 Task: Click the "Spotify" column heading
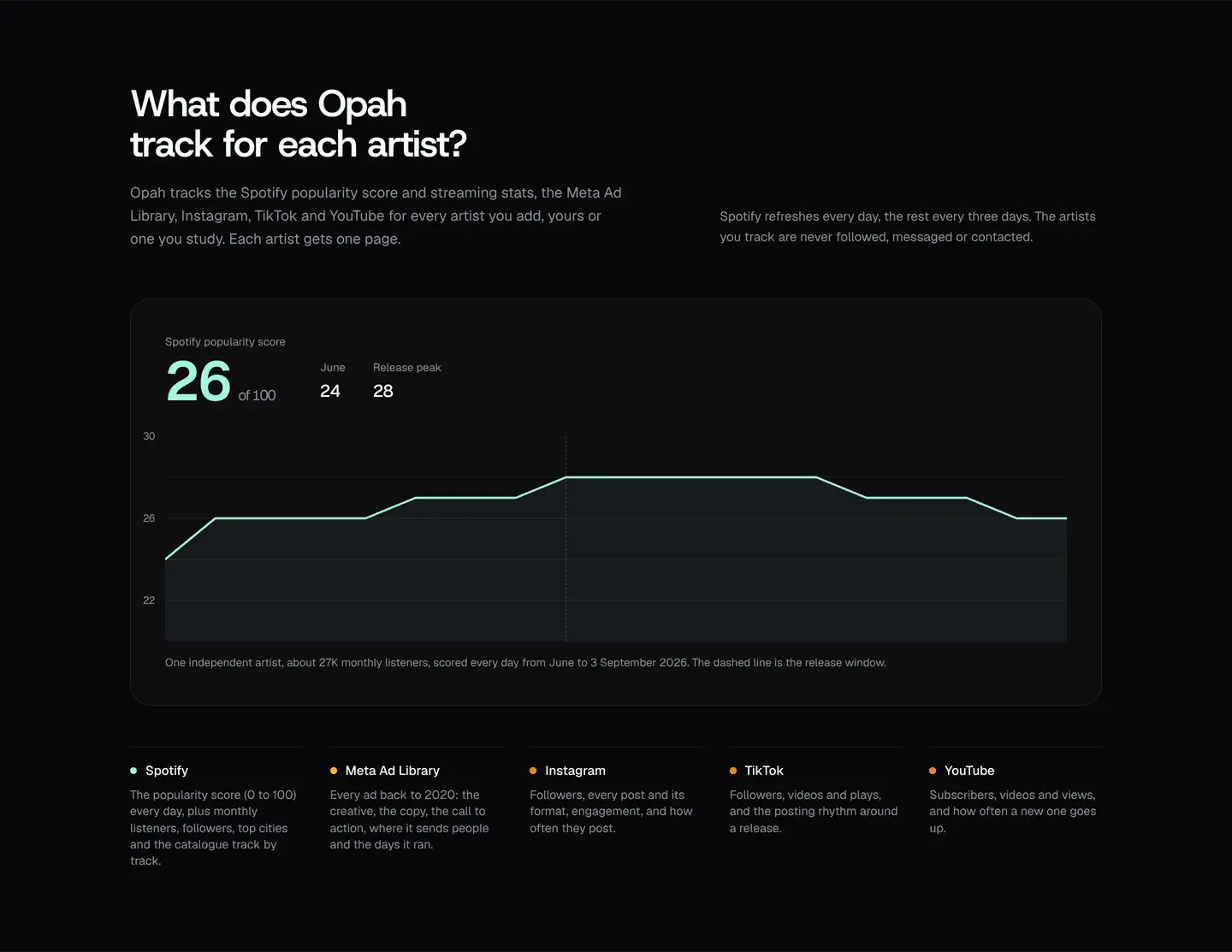click(x=167, y=771)
